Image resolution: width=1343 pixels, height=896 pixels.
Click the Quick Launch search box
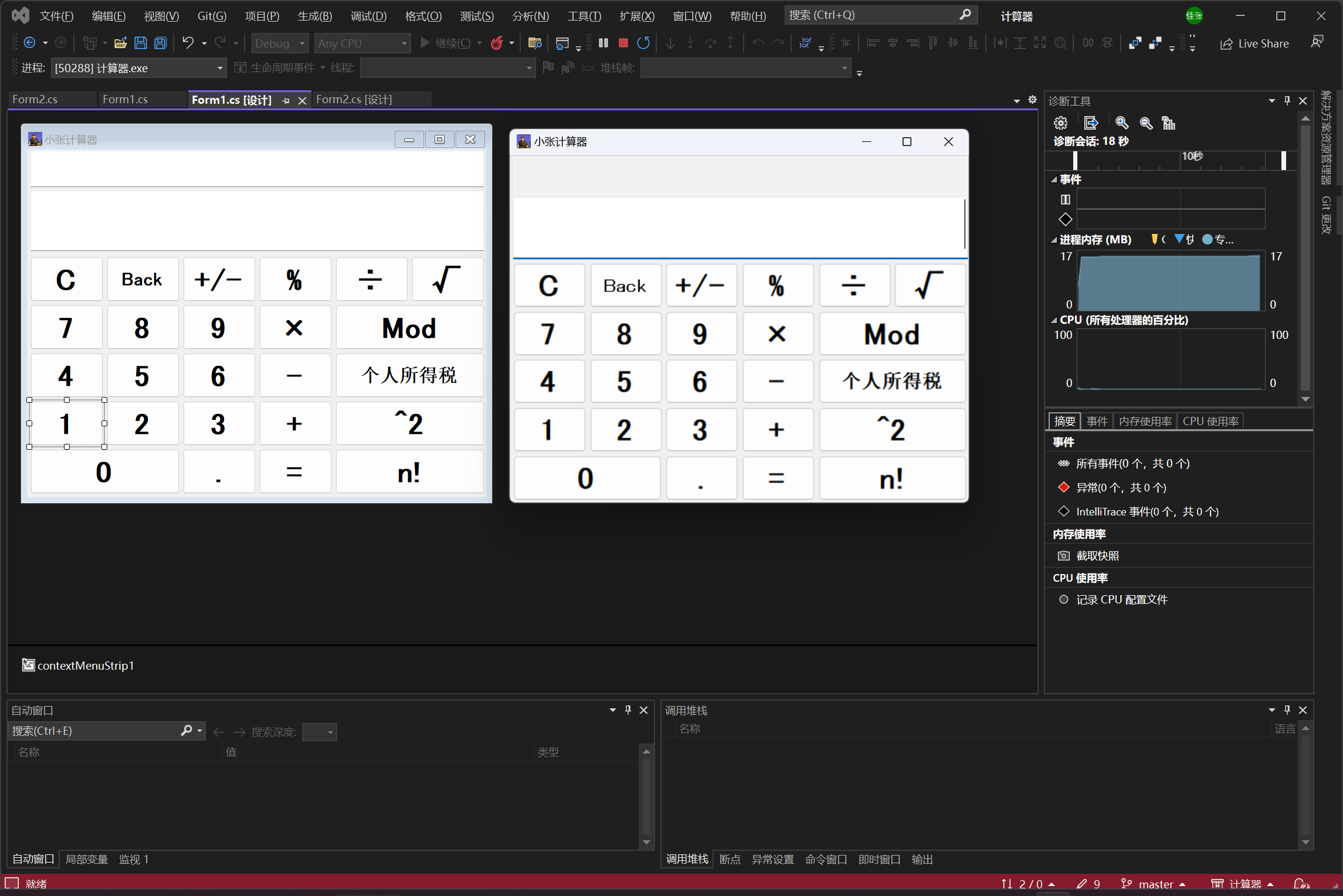[x=873, y=15]
